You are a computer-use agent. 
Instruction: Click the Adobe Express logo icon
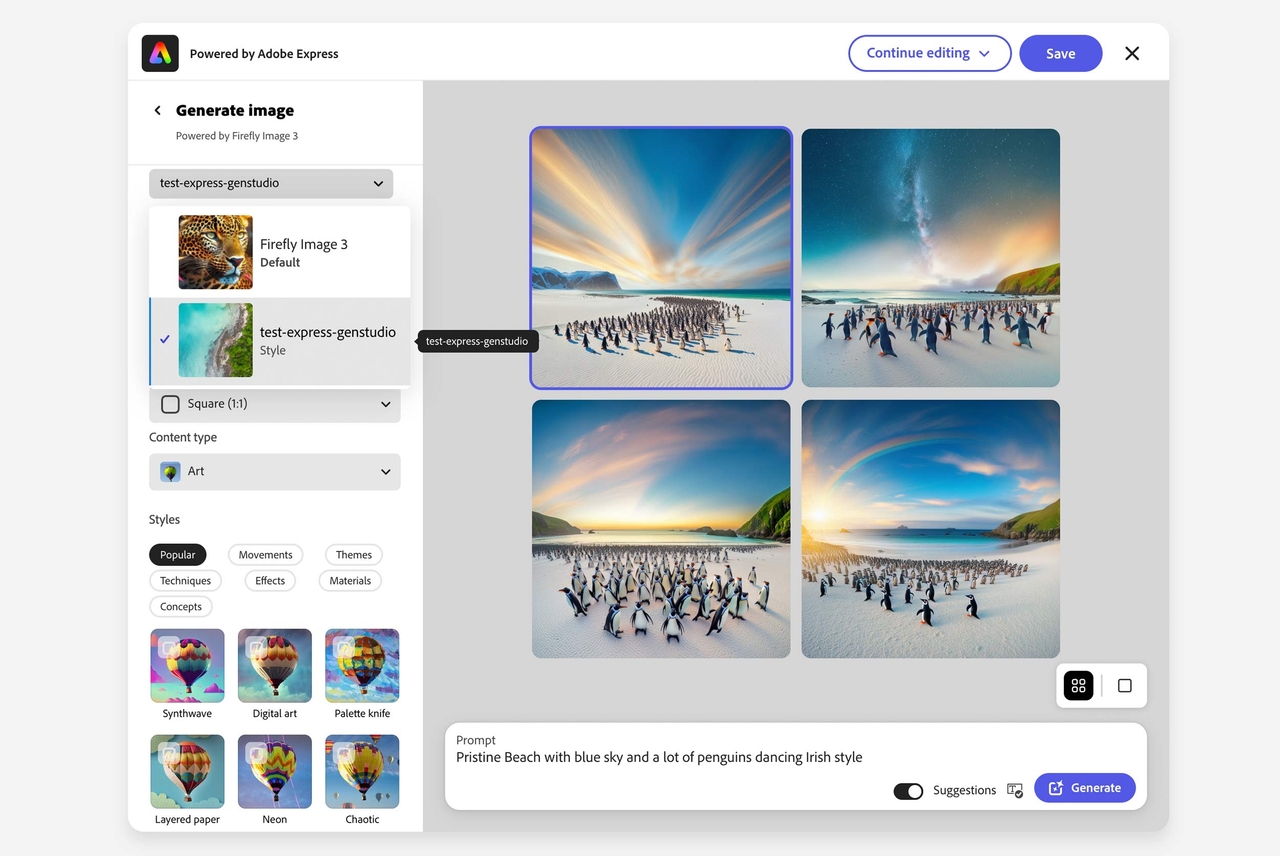(160, 54)
